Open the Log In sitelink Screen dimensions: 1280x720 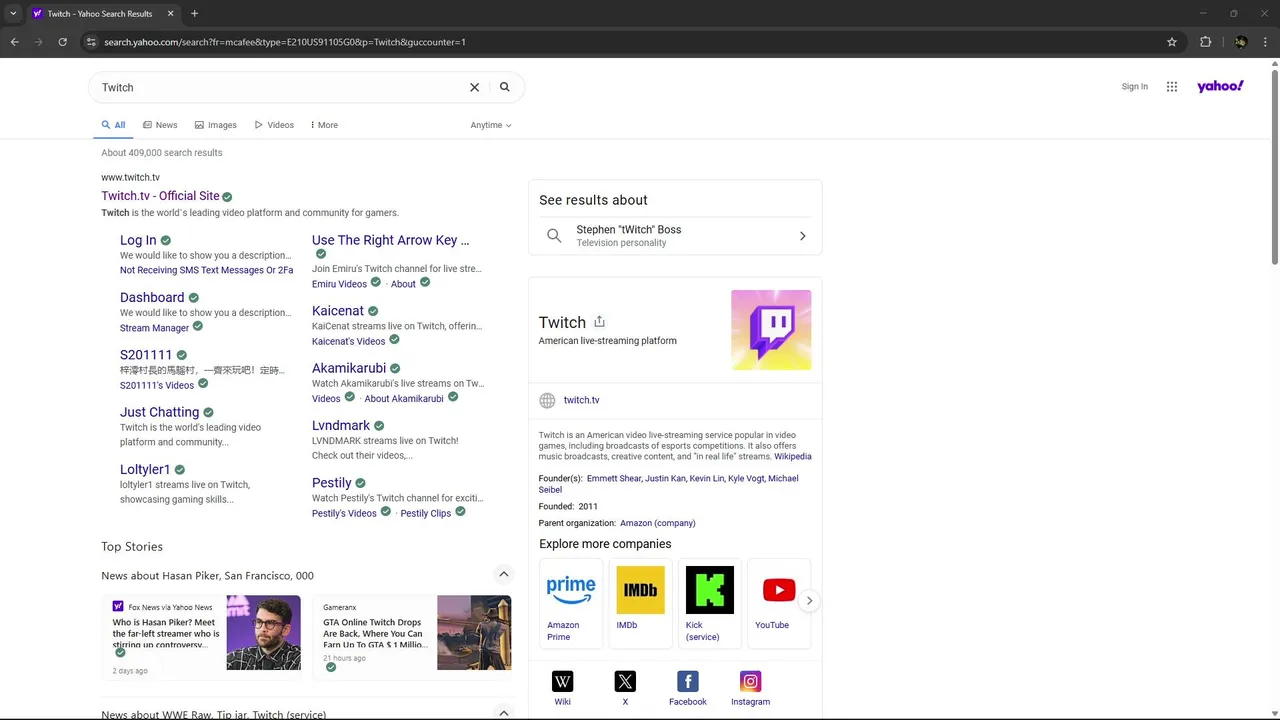tap(138, 240)
